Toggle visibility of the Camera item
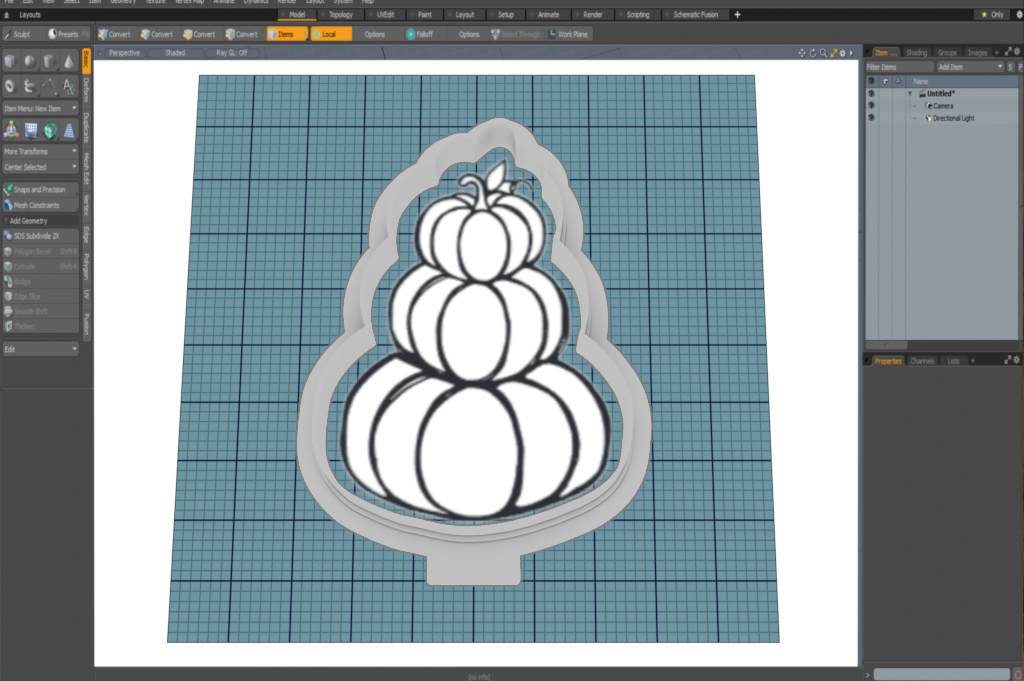Screen dimensions: 1024x681 tap(871, 105)
